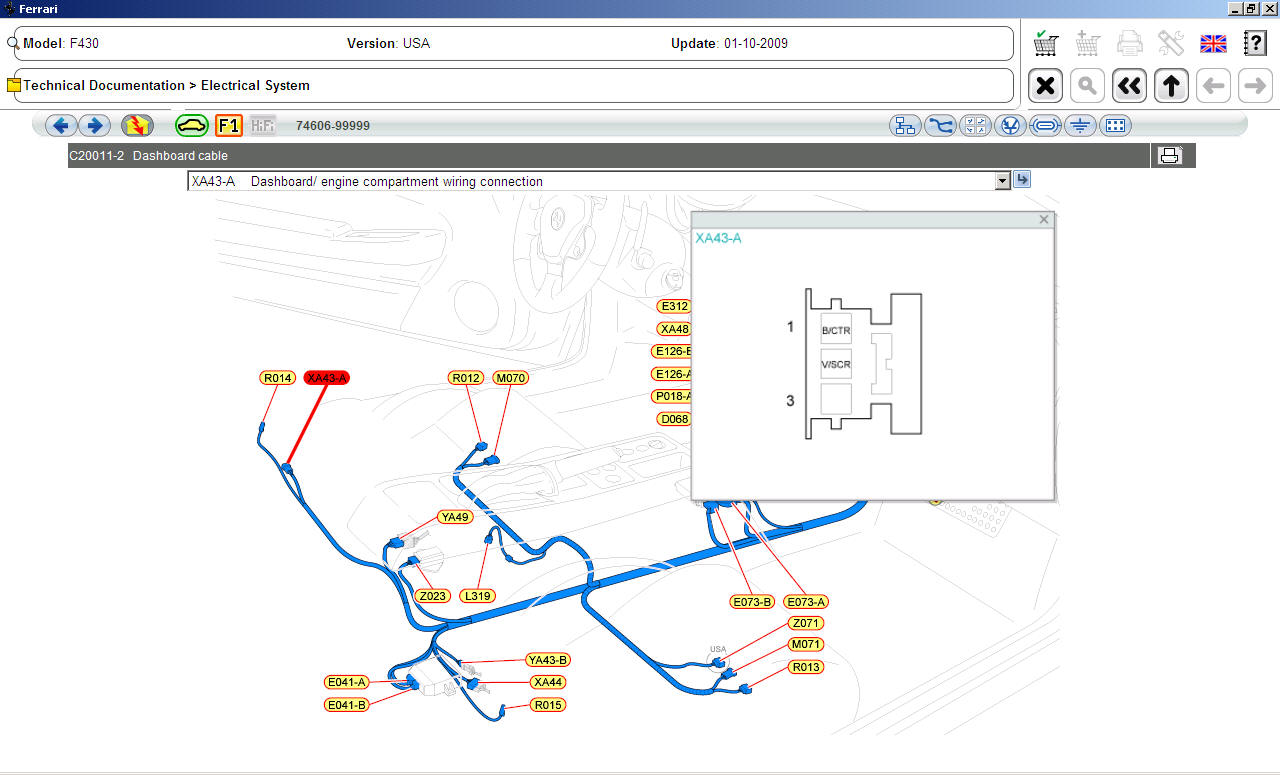Click the blue forward arrow in toolbar
1280x775 pixels.
[95, 125]
